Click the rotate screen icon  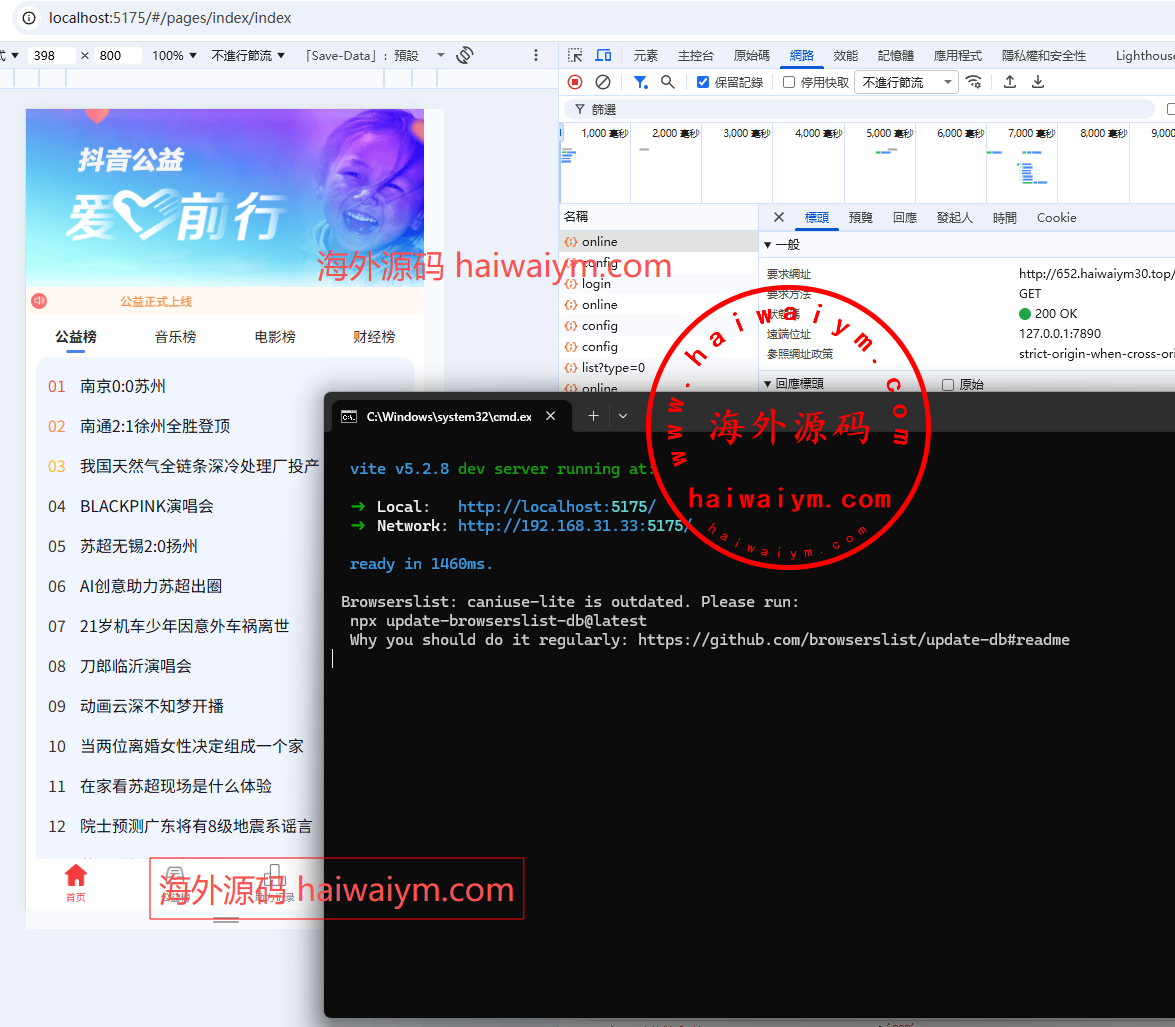point(464,56)
